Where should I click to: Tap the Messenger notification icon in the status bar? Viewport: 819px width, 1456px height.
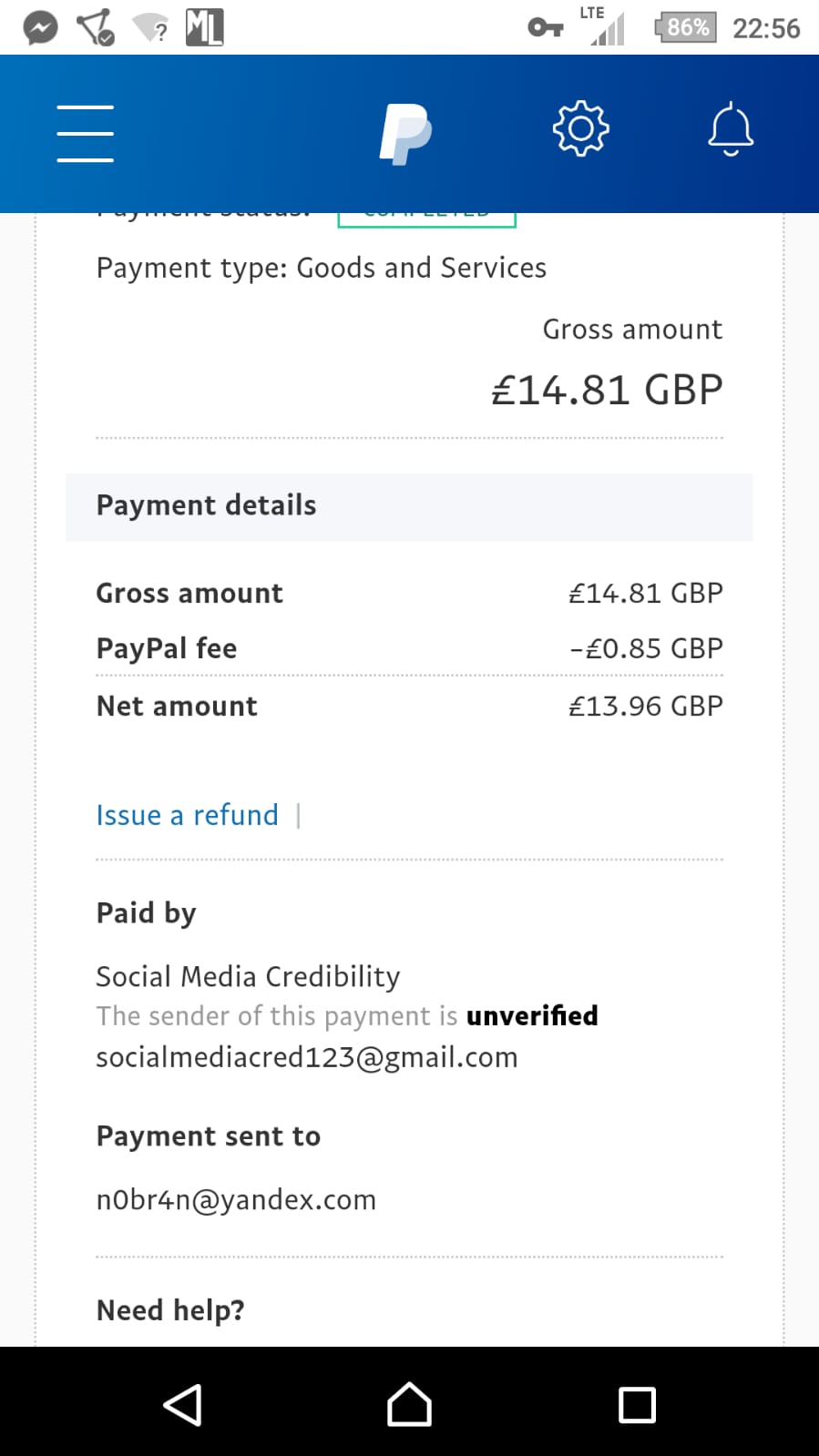(x=40, y=27)
